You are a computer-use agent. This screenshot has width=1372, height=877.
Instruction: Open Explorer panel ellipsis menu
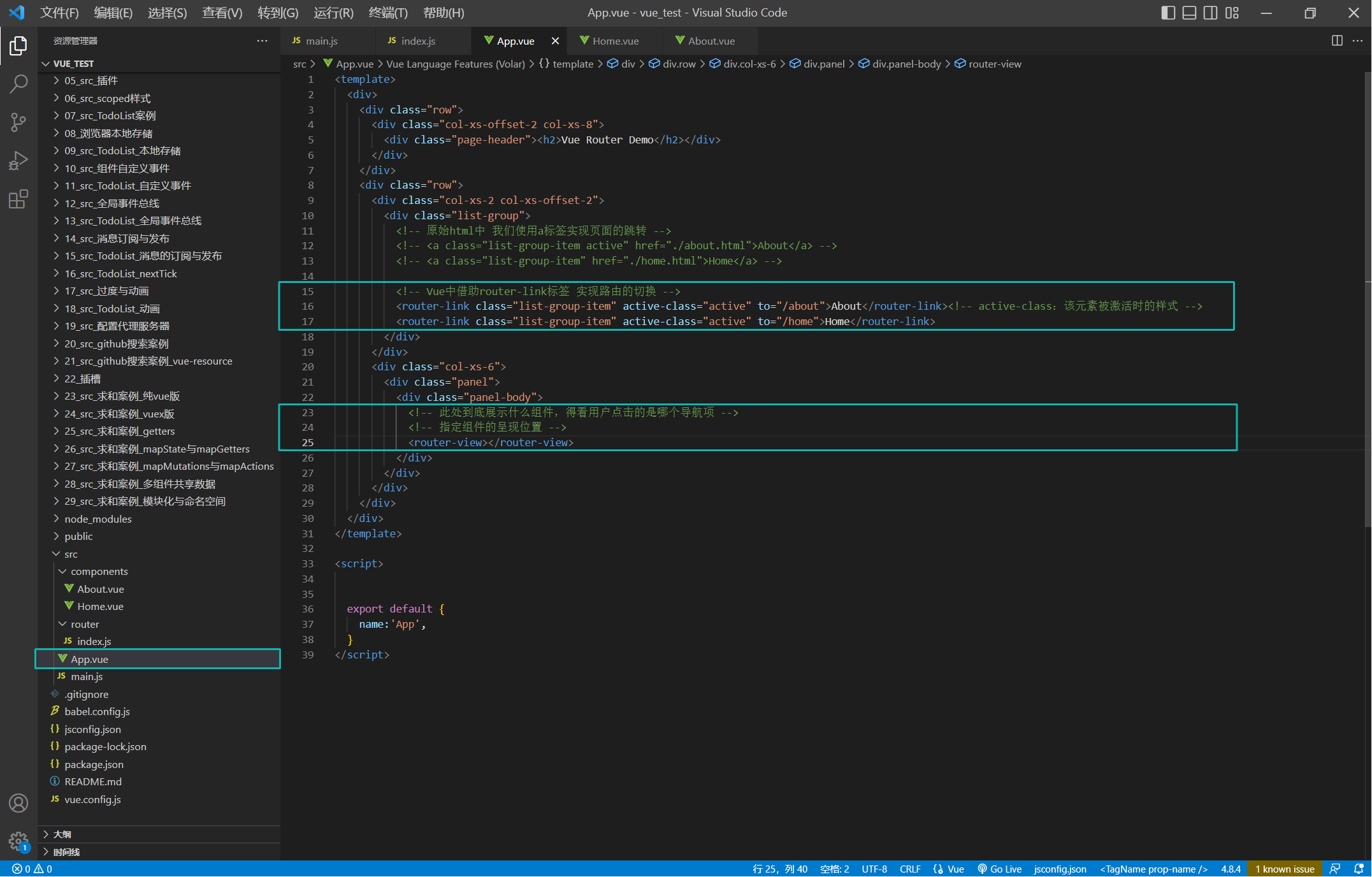click(x=262, y=41)
